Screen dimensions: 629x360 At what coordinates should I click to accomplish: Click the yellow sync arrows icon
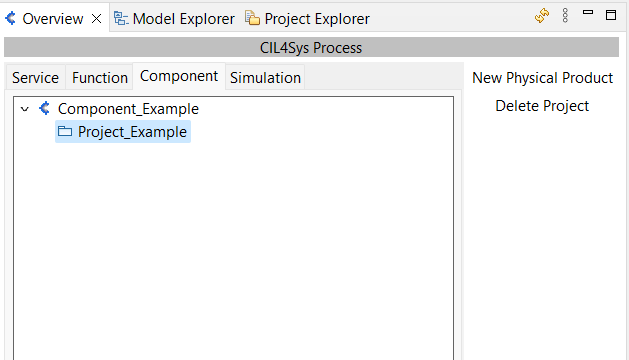542,16
